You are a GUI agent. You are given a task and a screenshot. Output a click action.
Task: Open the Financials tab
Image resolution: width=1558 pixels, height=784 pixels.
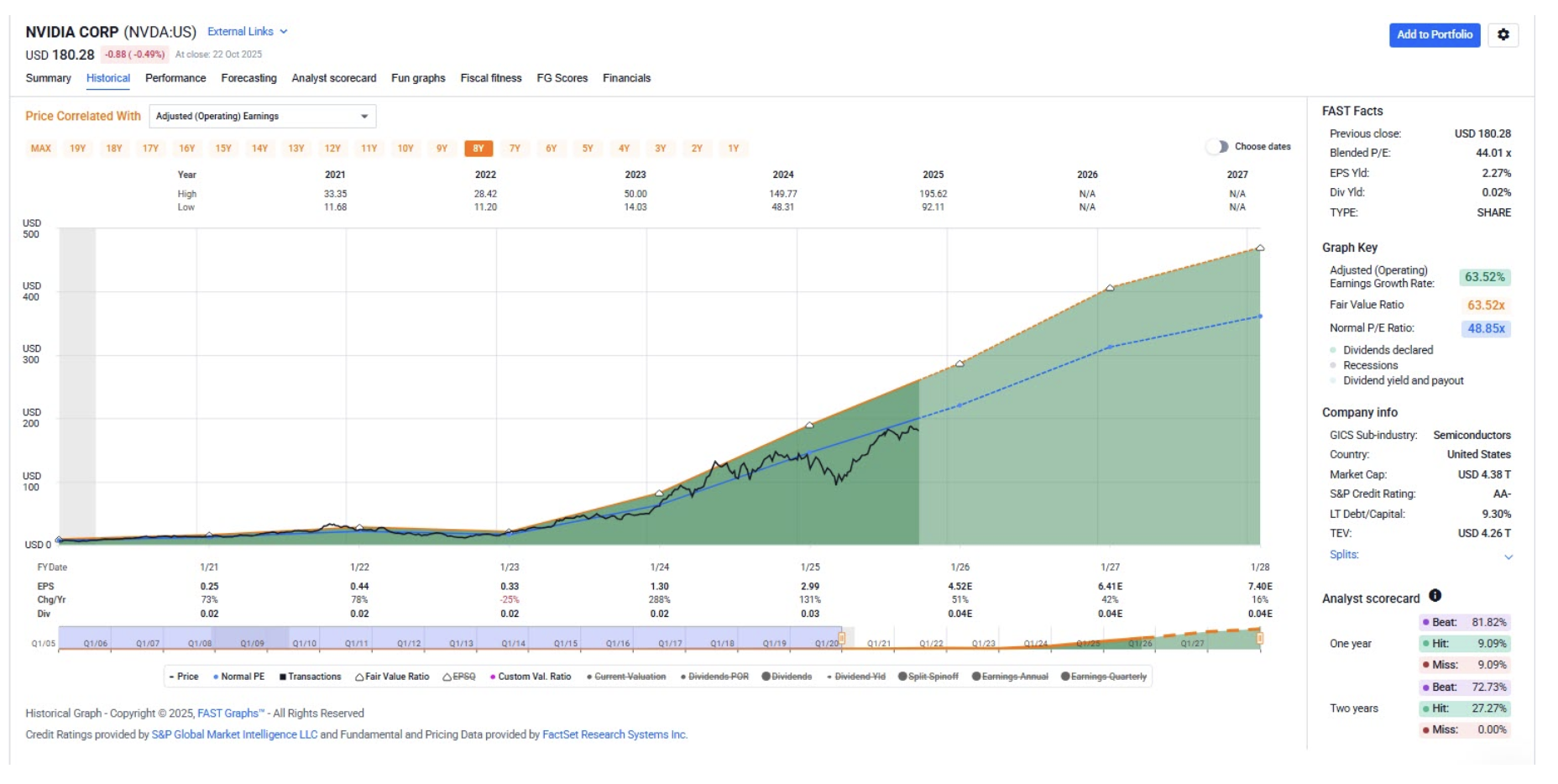coord(626,78)
